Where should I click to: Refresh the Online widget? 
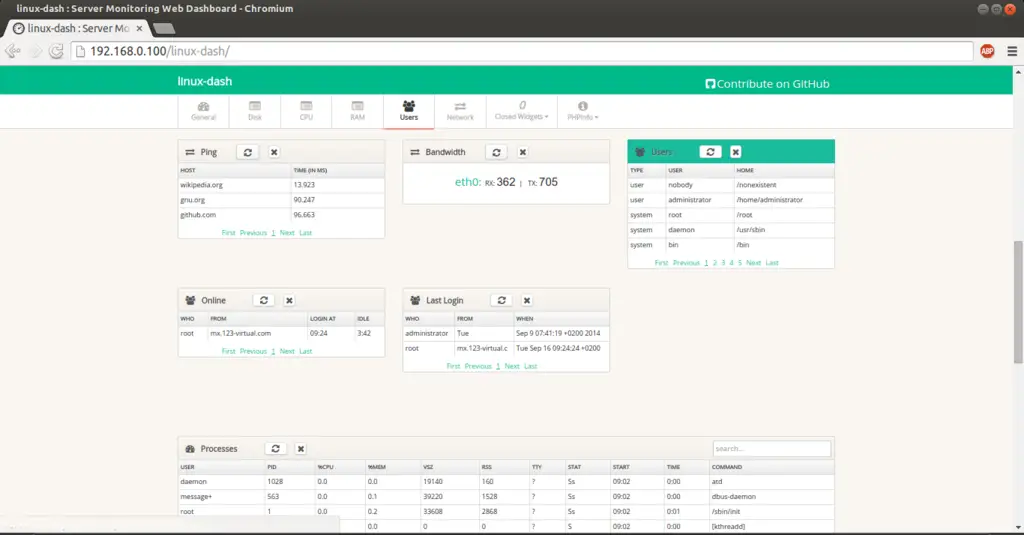tap(264, 300)
